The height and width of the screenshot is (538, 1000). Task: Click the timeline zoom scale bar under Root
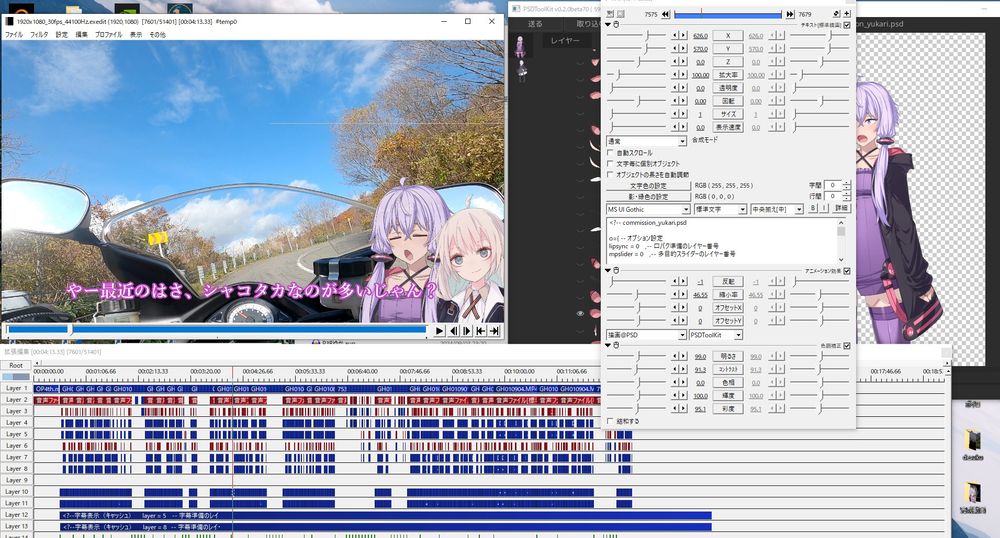point(16,377)
